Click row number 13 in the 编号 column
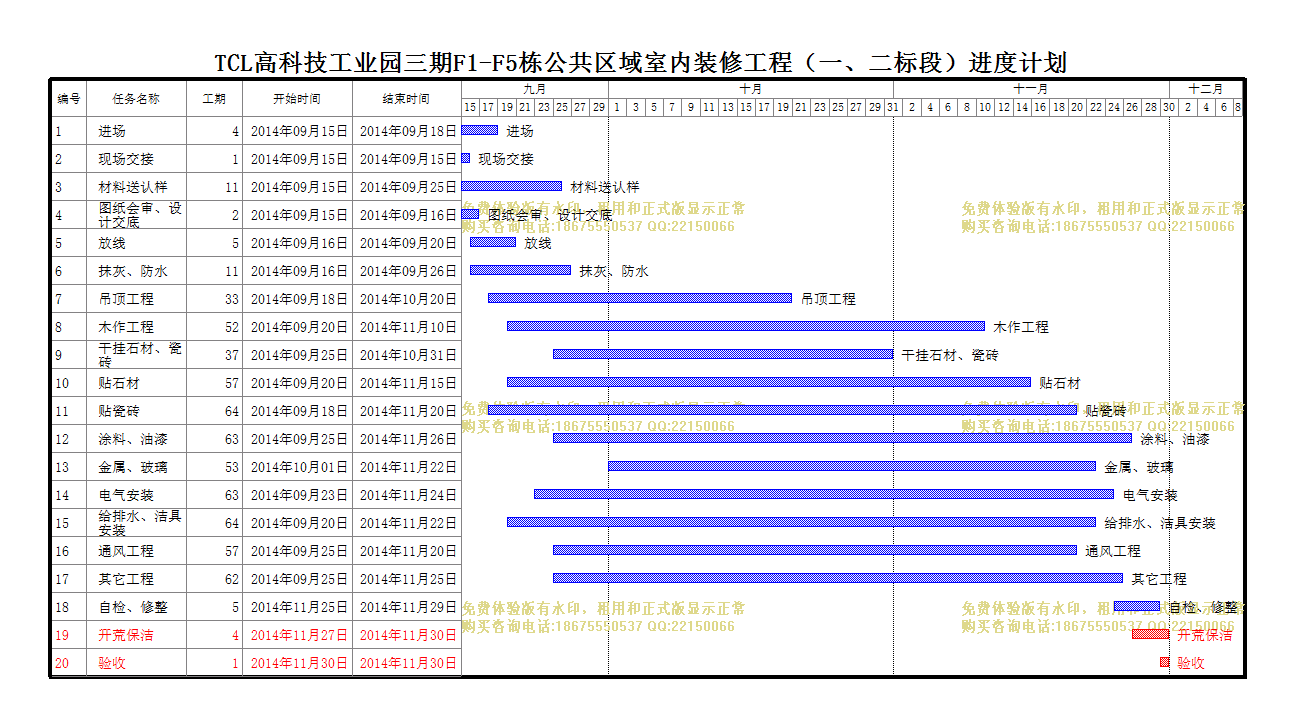The image size is (1294, 726). 62,467
